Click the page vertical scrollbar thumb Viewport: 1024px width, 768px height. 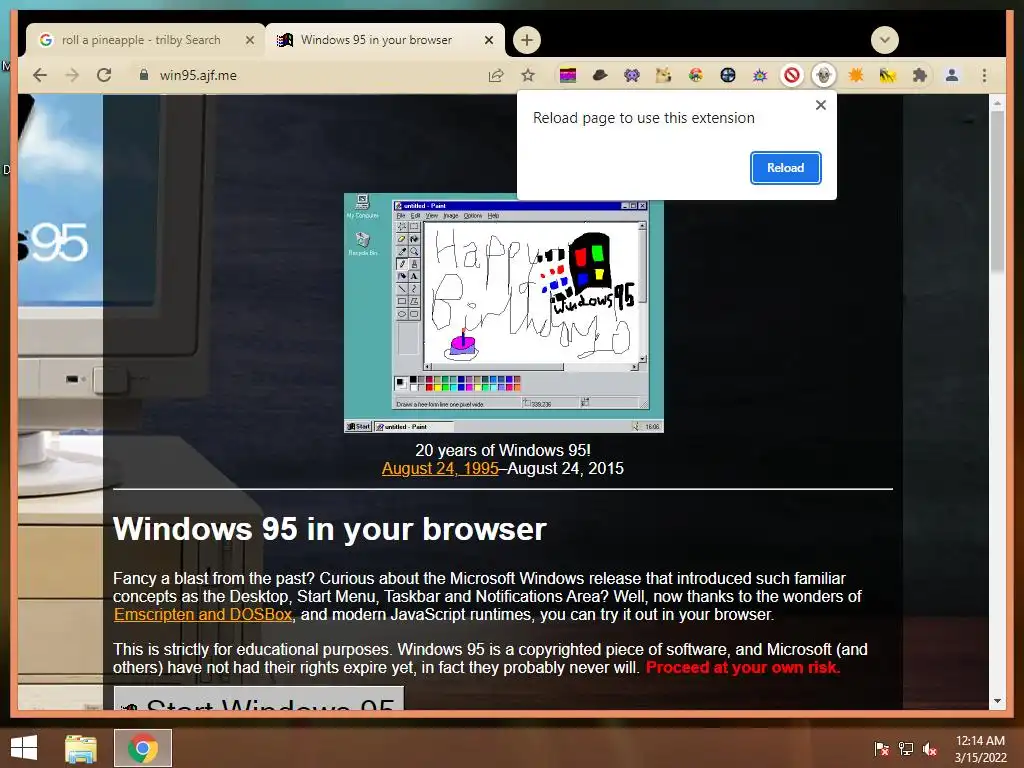pos(997,191)
